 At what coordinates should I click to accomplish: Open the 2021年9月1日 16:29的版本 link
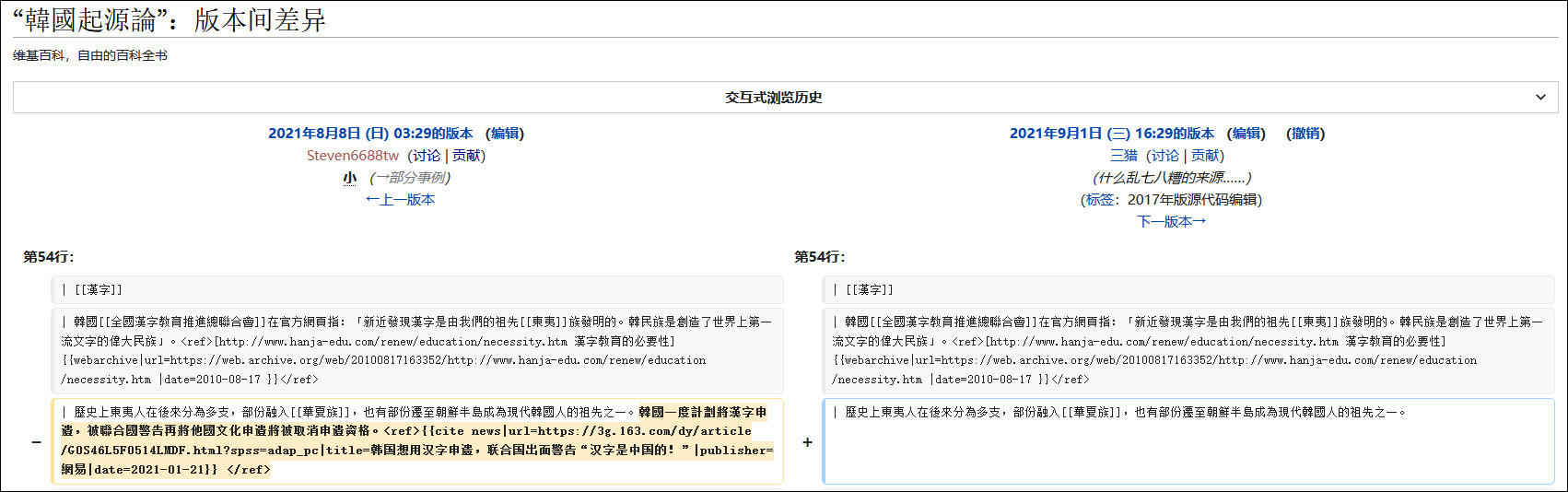(1112, 134)
